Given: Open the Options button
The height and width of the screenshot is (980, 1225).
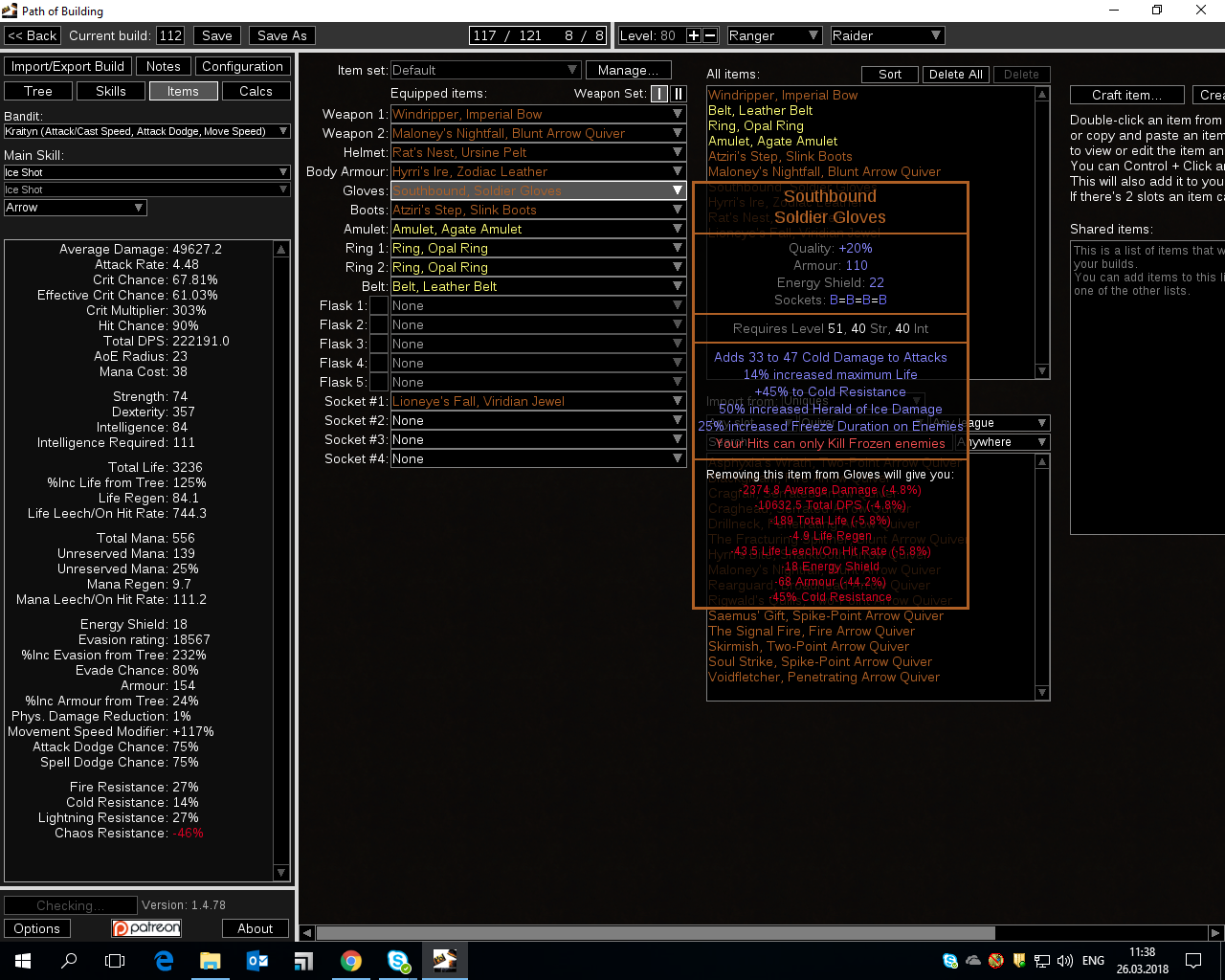Looking at the screenshot, I should pyautogui.click(x=37, y=928).
